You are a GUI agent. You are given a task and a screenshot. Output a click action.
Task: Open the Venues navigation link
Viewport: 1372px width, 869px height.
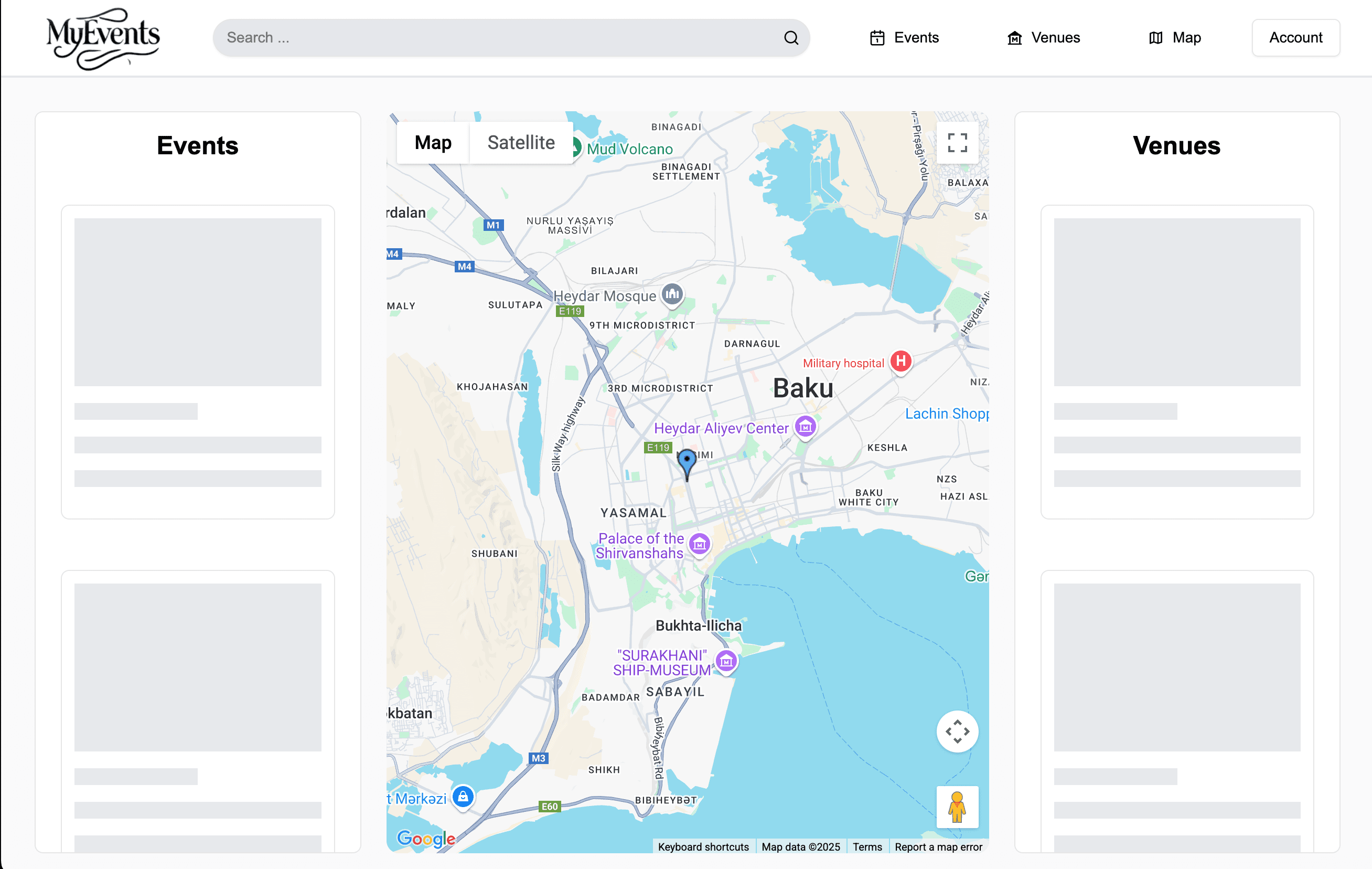[x=1044, y=38]
